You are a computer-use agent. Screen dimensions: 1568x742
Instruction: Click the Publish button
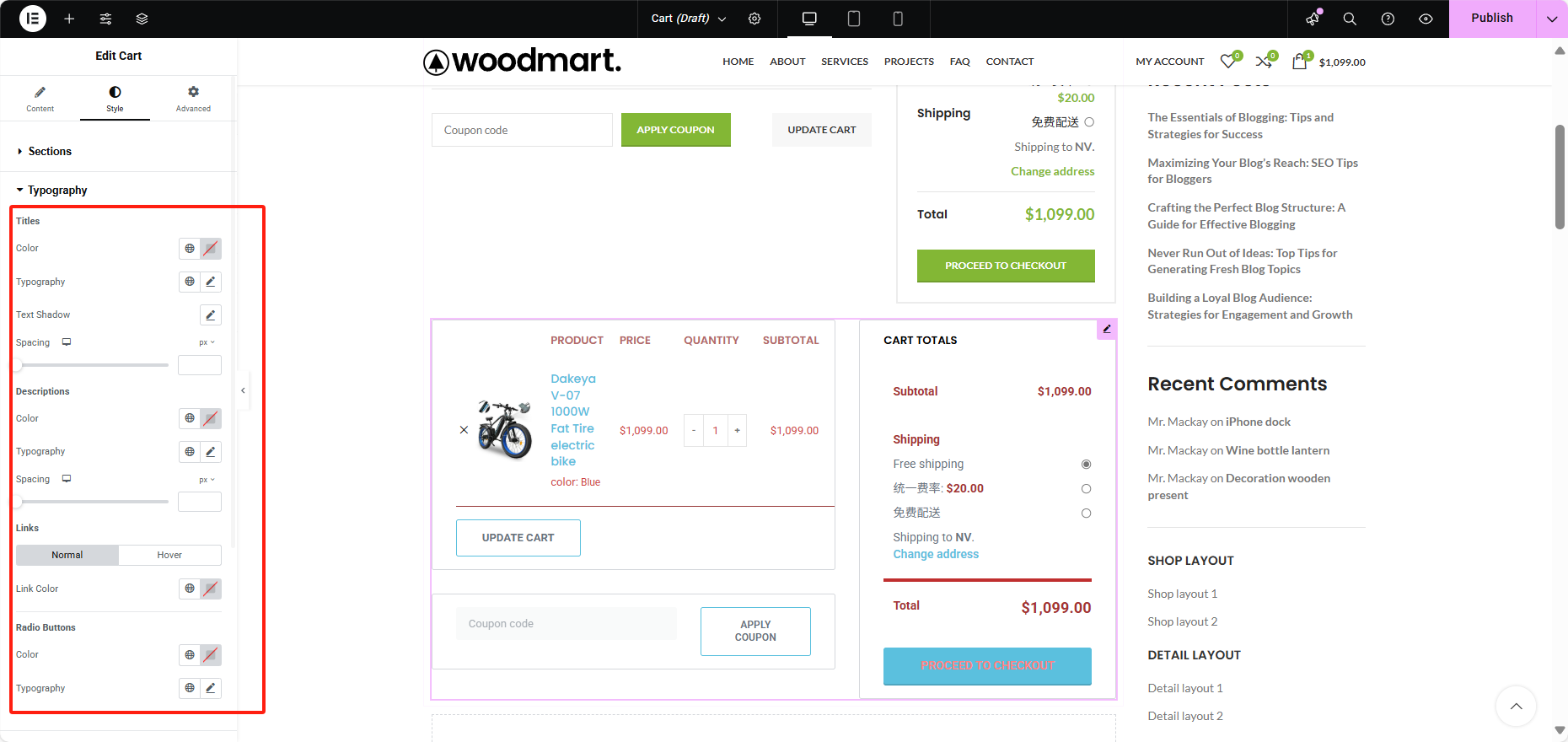pyautogui.click(x=1491, y=19)
